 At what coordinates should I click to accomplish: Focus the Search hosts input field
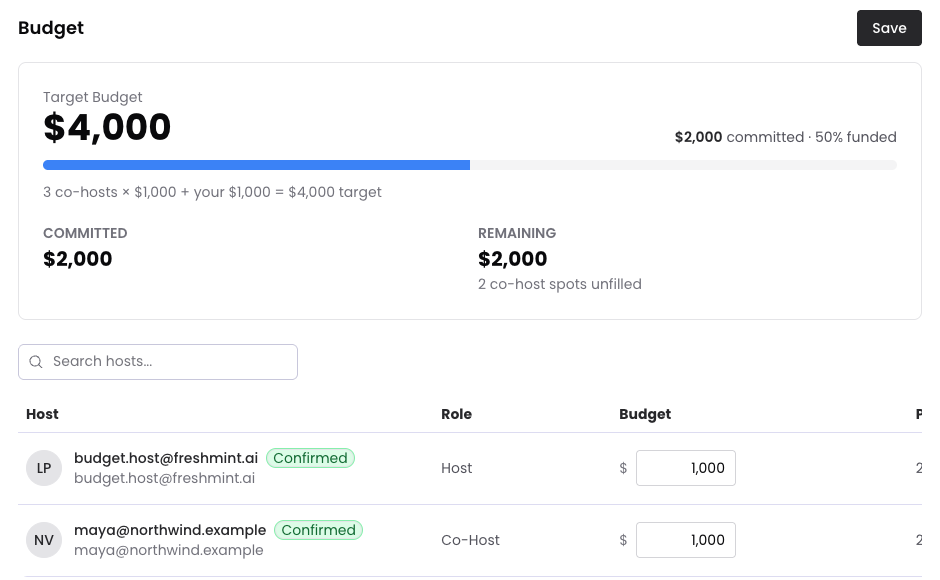158,362
